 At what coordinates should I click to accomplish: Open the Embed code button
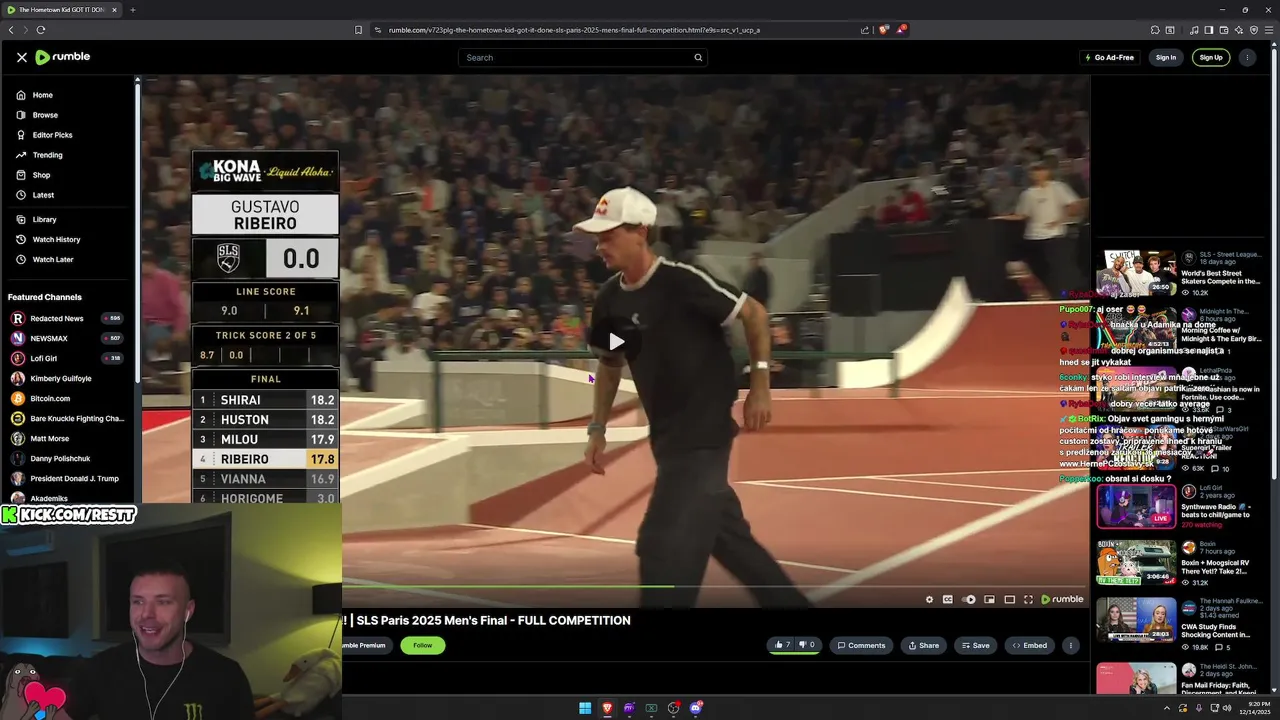1029,645
